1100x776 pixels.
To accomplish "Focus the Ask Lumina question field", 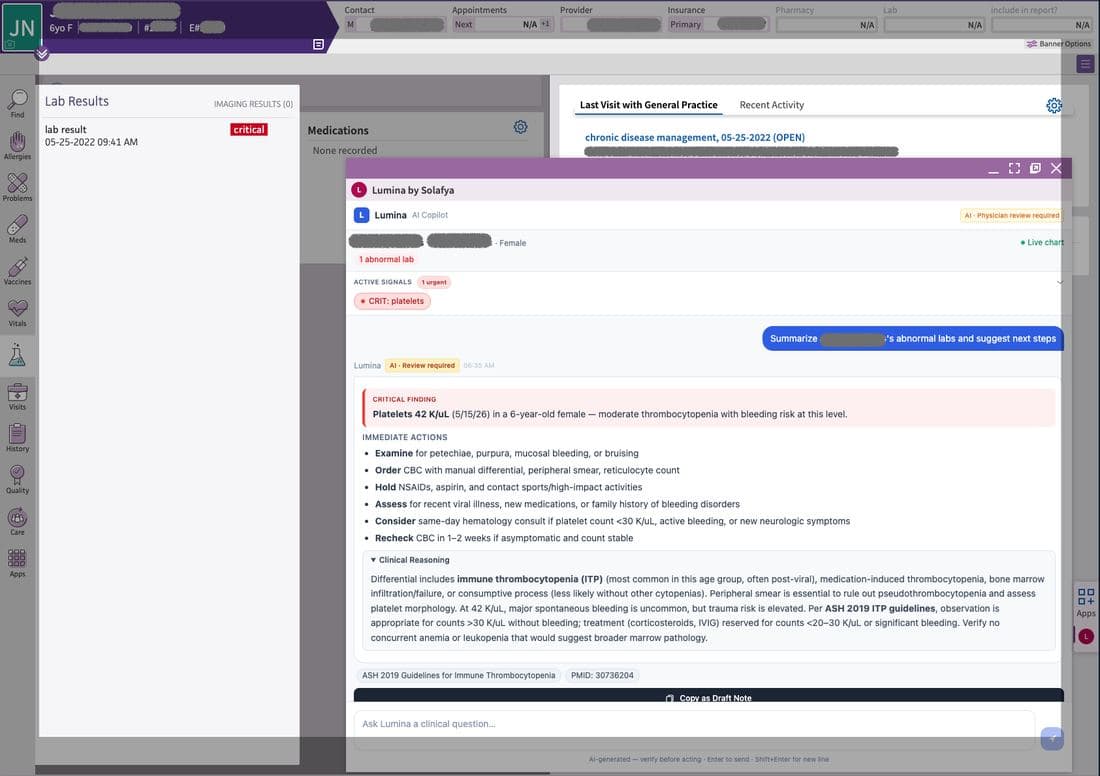I will click(695, 724).
